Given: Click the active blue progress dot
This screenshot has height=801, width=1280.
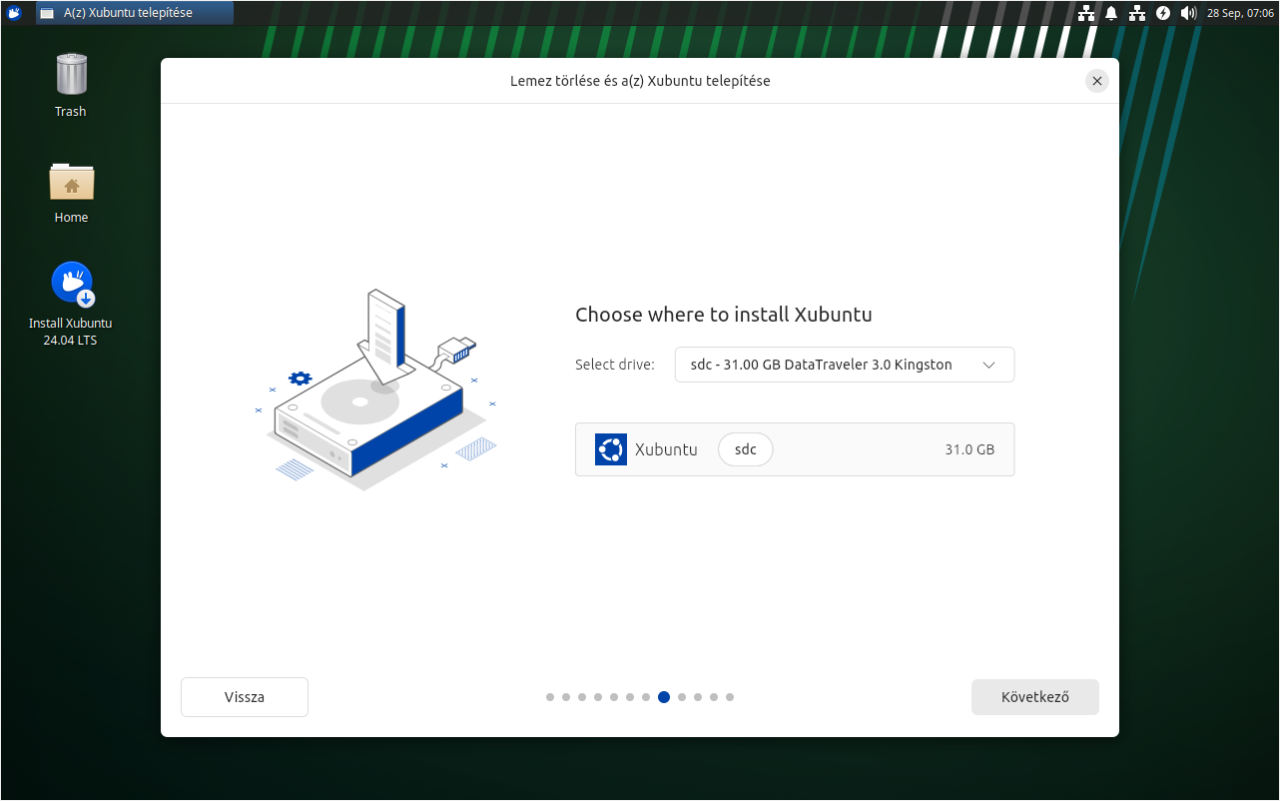Looking at the screenshot, I should [x=664, y=697].
